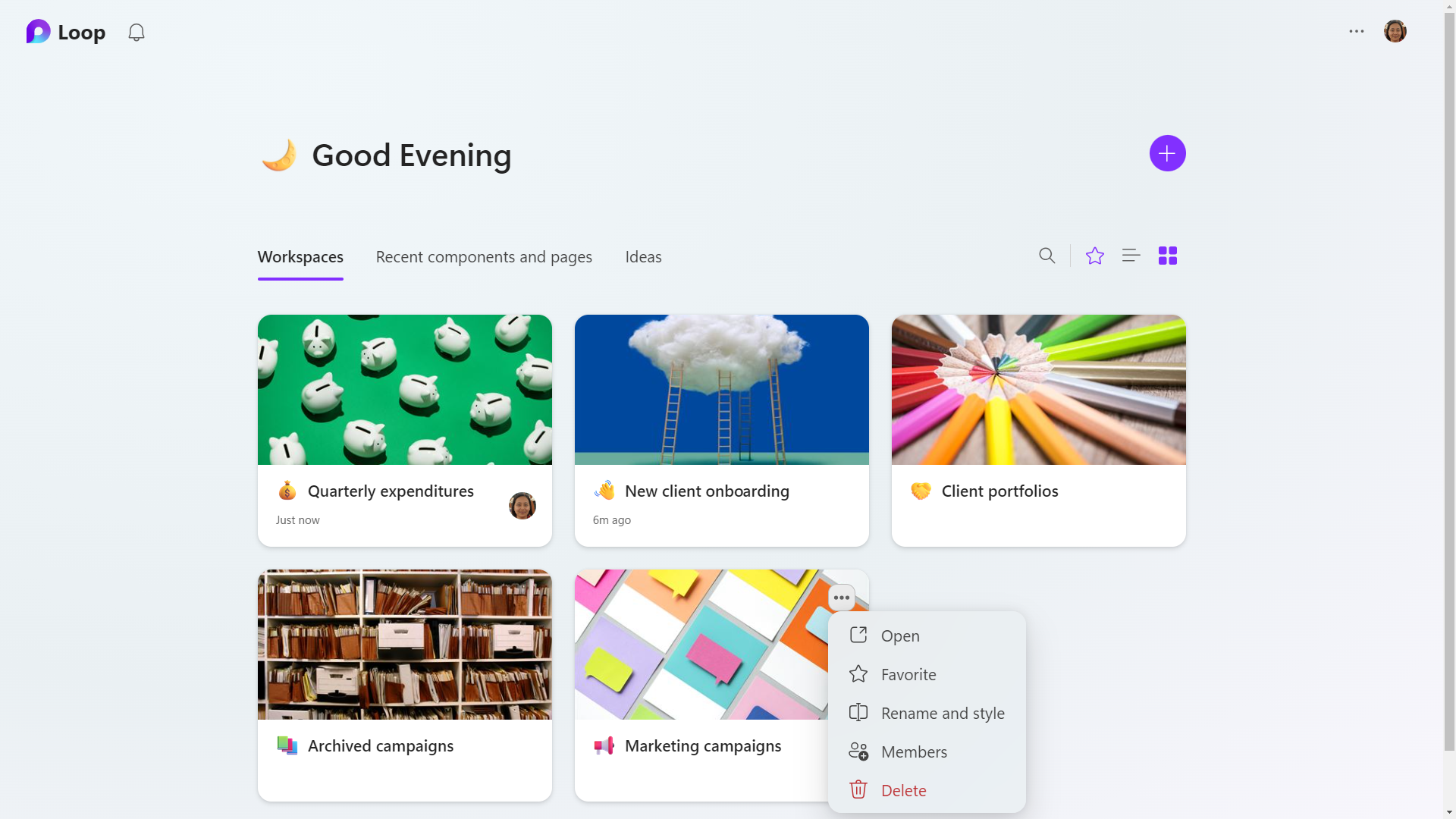Image resolution: width=1456 pixels, height=819 pixels.
Task: Click the Client portfolios pencils thumbnail
Action: coord(1038,389)
